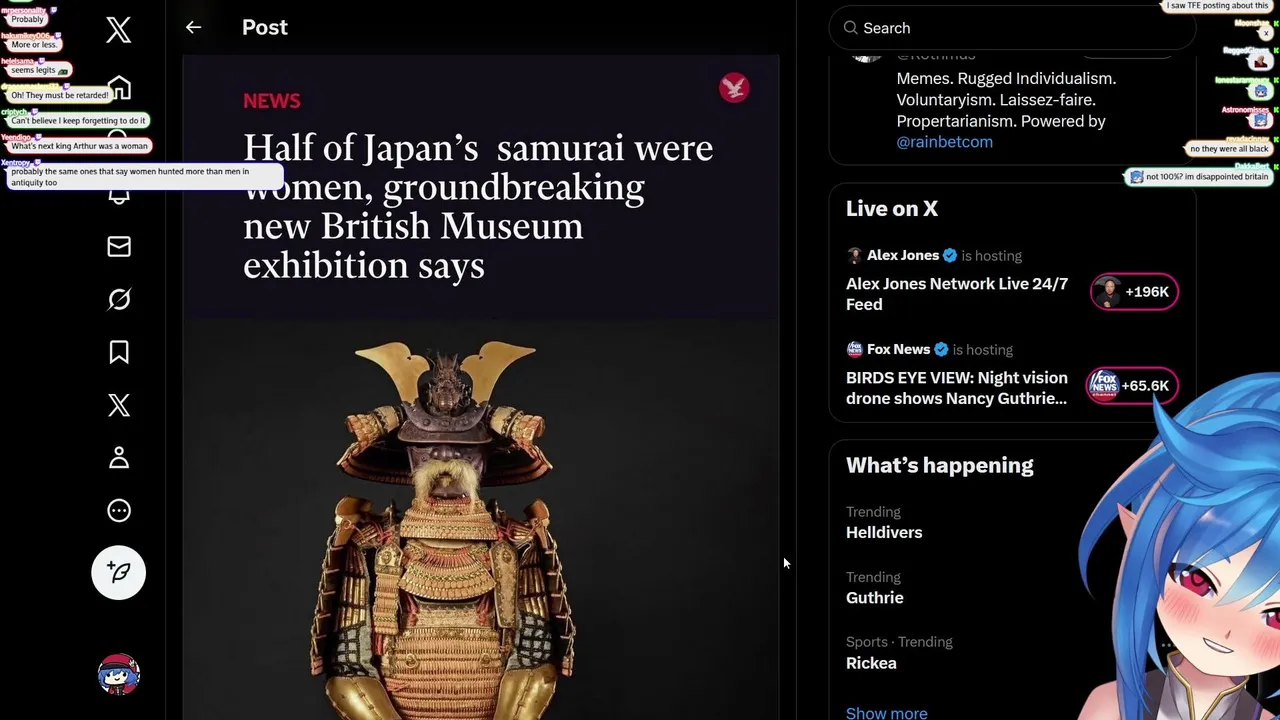Screen dimensions: 1280x720
Task: Click the compose Post feather button
Action: click(119, 572)
